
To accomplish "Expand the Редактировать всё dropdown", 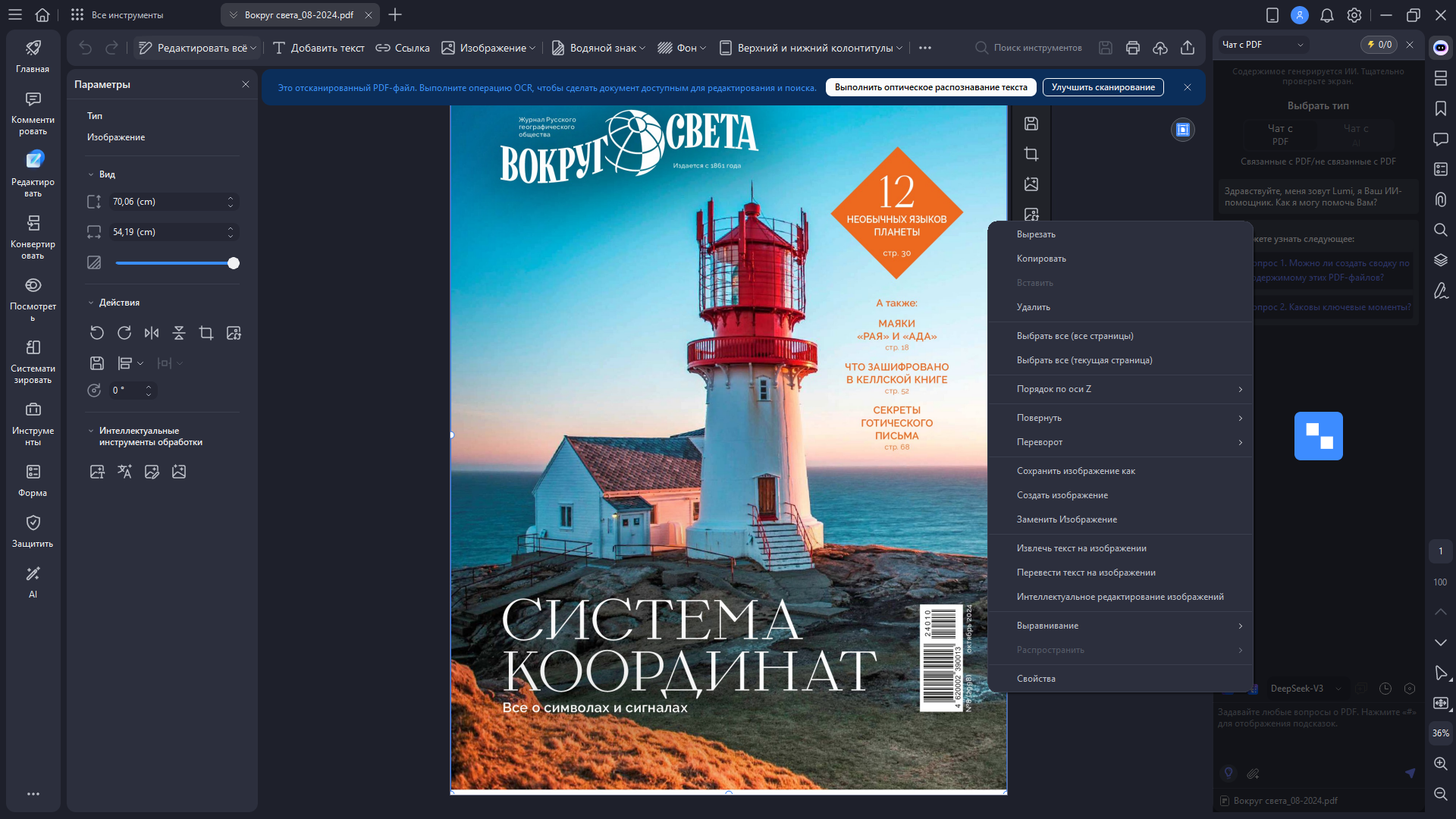I will tap(253, 48).
